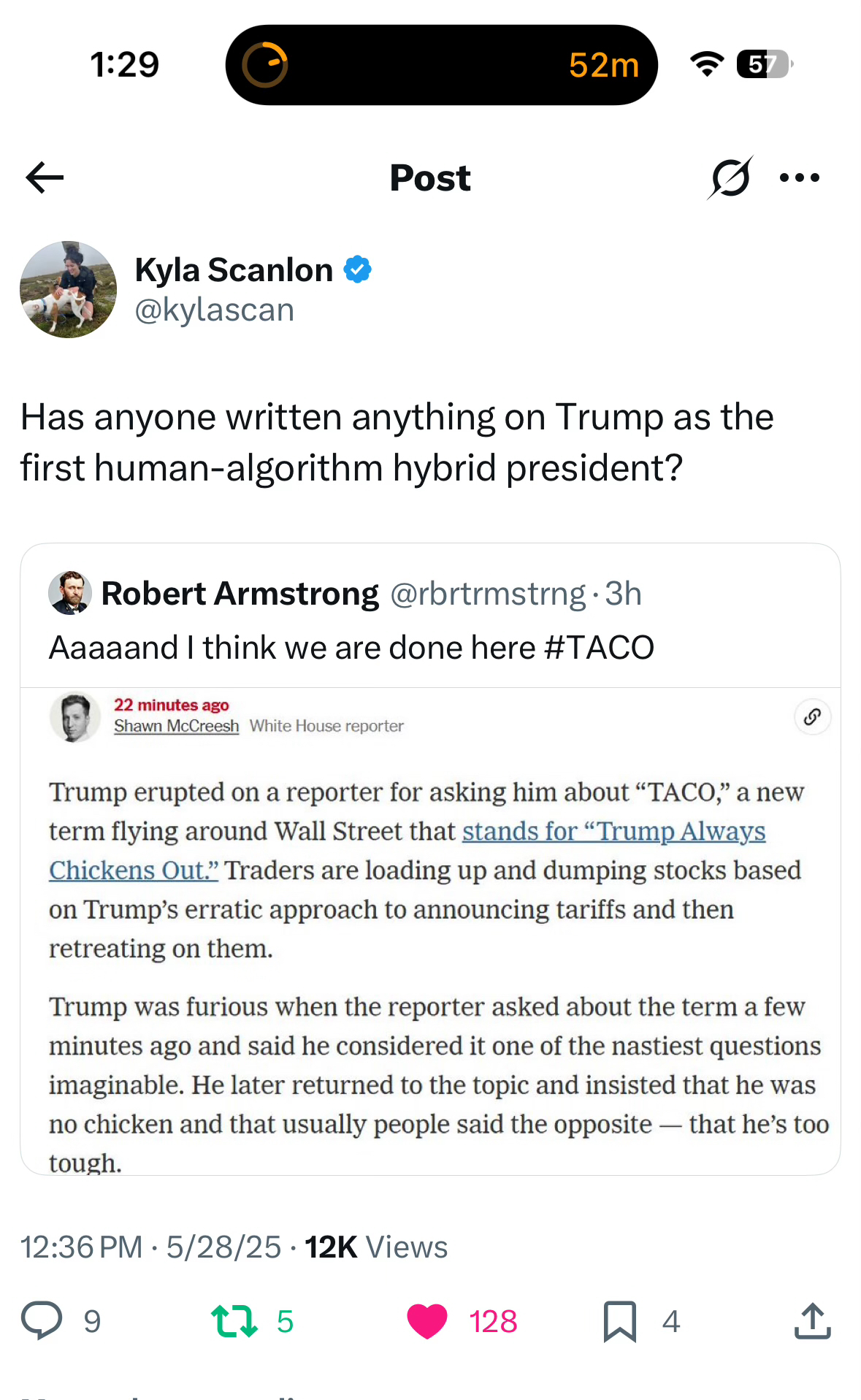
Task: Open the three-dot more options menu
Action: pos(799,177)
